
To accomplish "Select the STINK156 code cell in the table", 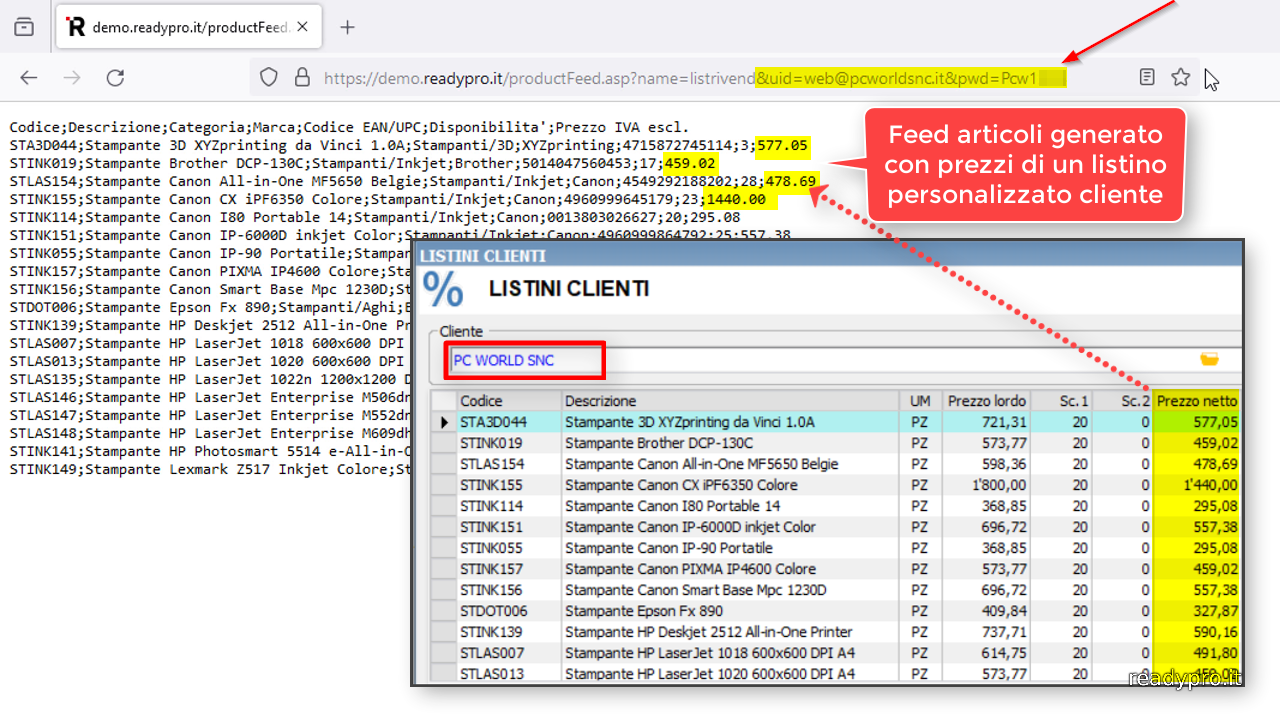I will pyautogui.click(x=509, y=590).
